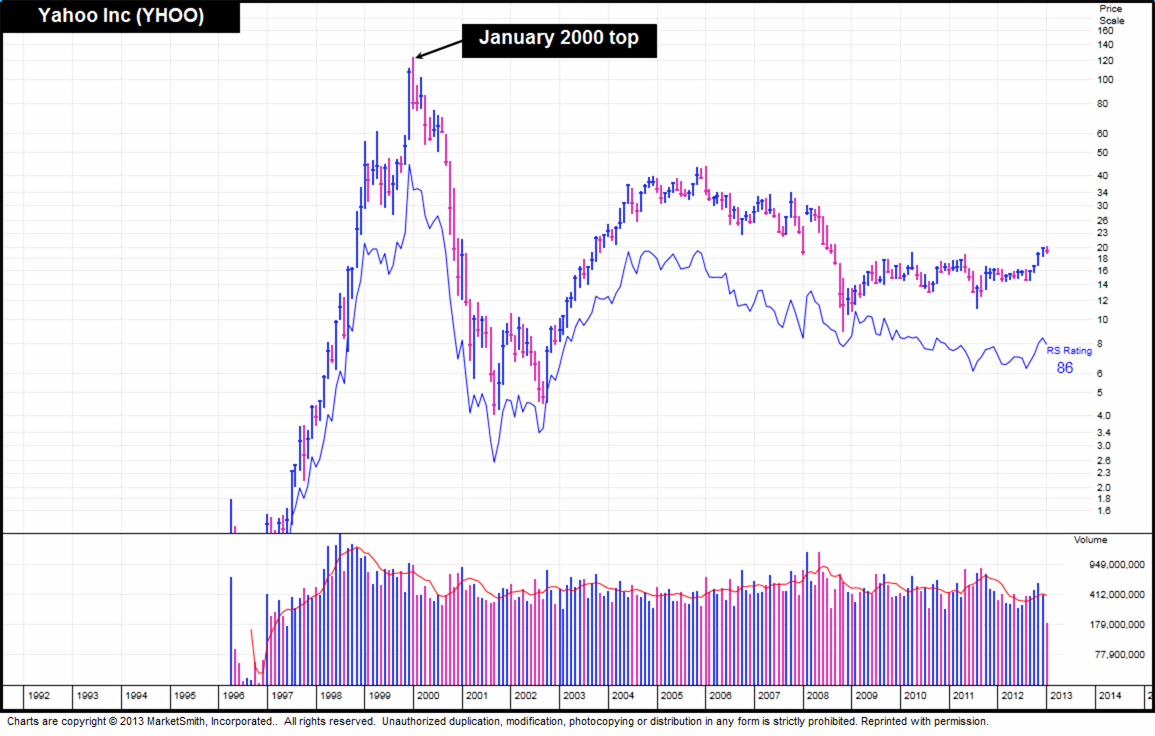The height and width of the screenshot is (736, 1155).
Task: Click the 2014 year label
Action: (1110, 695)
